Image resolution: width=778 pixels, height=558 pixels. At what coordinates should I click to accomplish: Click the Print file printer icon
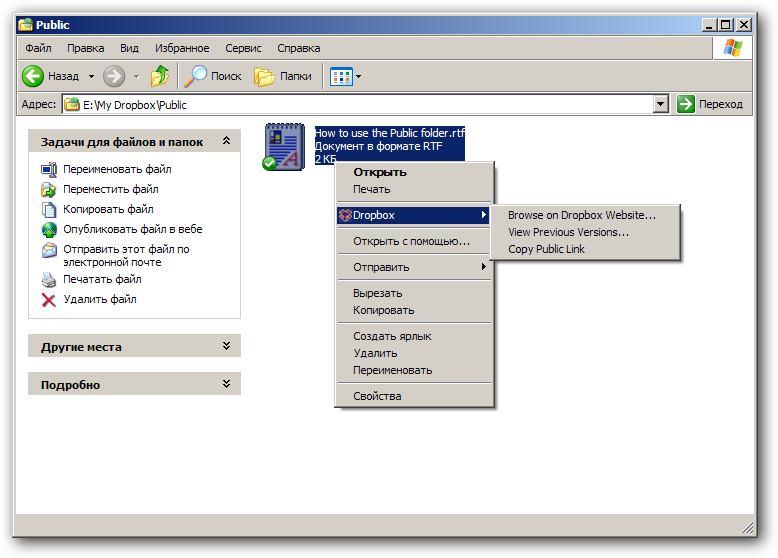pos(49,280)
